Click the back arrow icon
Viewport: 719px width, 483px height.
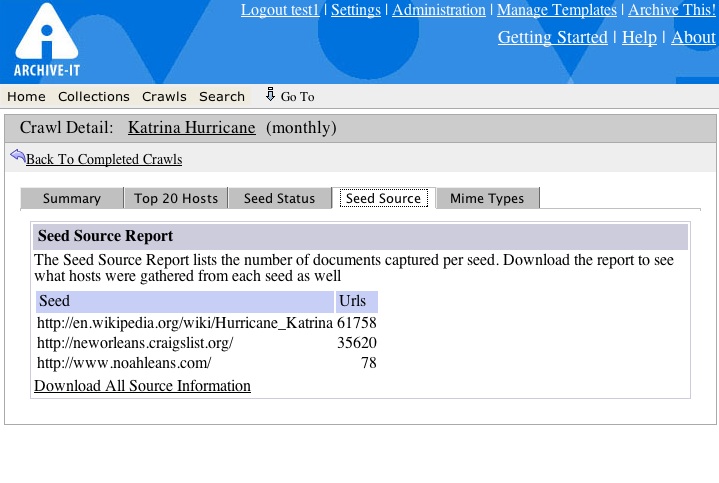click(x=17, y=157)
